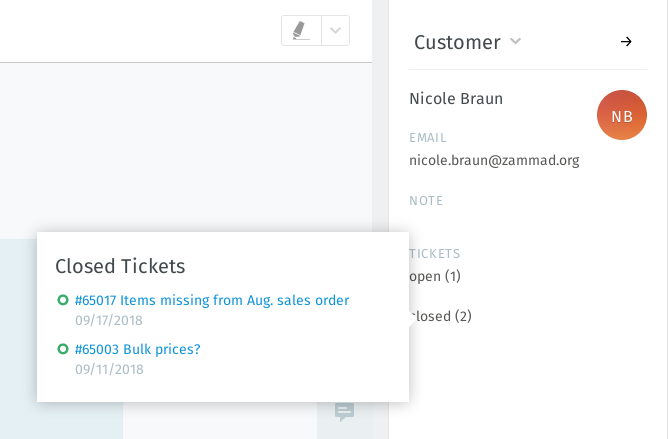Click green status circle of ticket #65003
The image size is (668, 439).
63,349
